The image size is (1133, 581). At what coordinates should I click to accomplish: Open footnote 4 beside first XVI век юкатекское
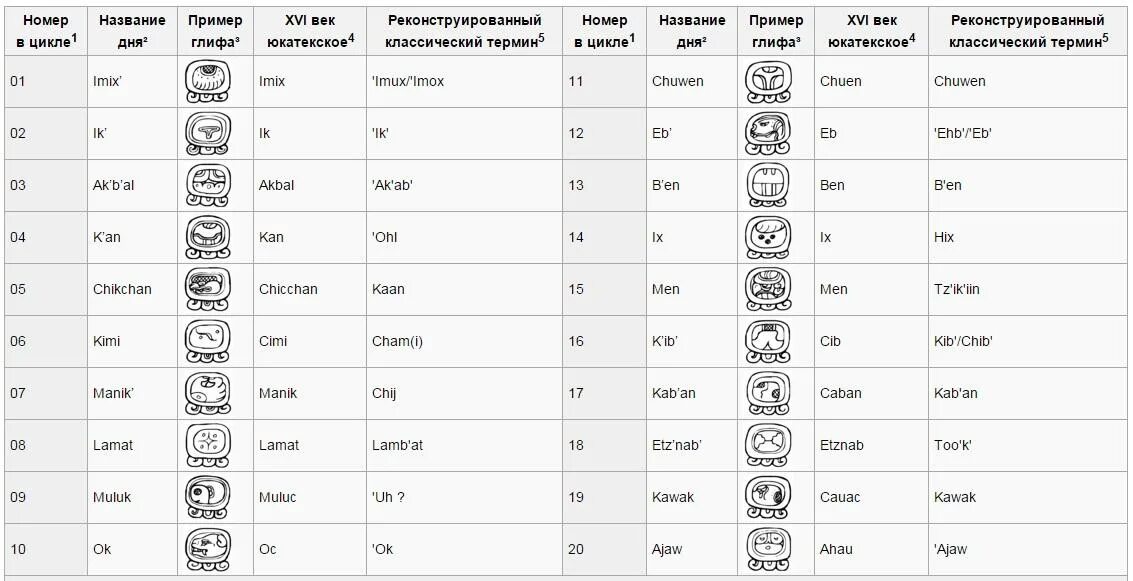351,37
